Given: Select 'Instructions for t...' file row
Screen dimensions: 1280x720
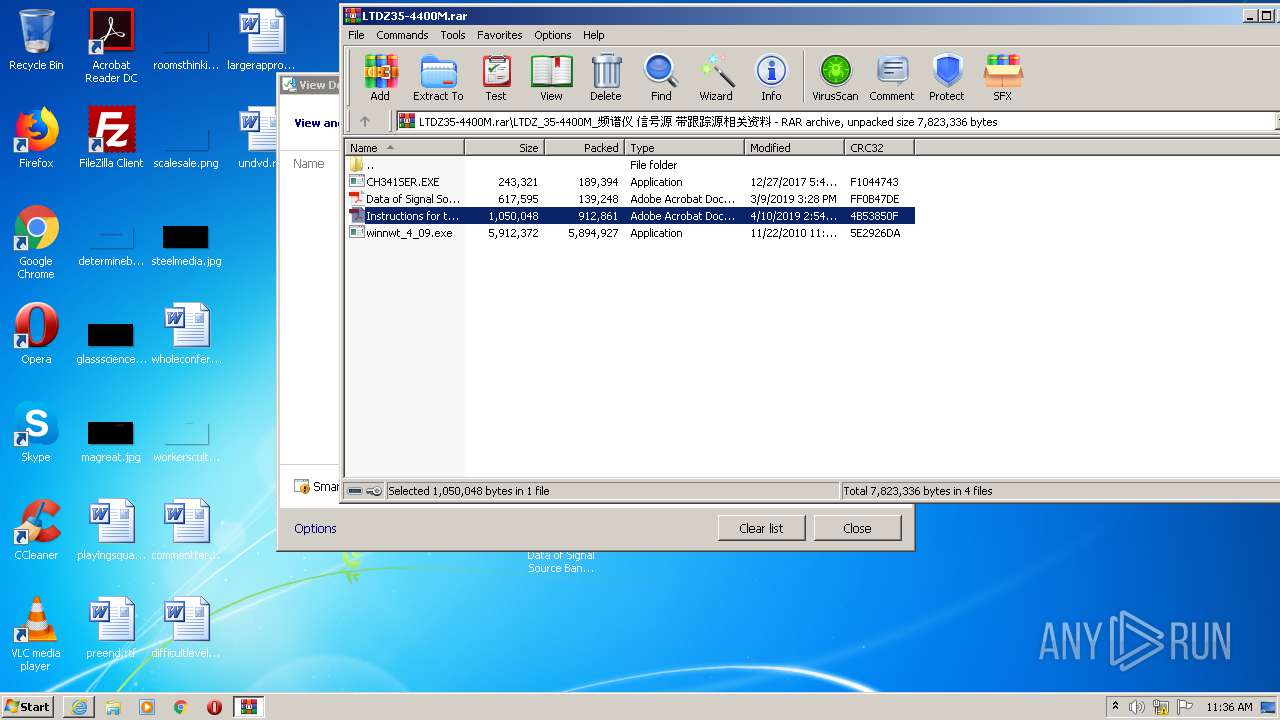Looking at the screenshot, I should [630, 216].
